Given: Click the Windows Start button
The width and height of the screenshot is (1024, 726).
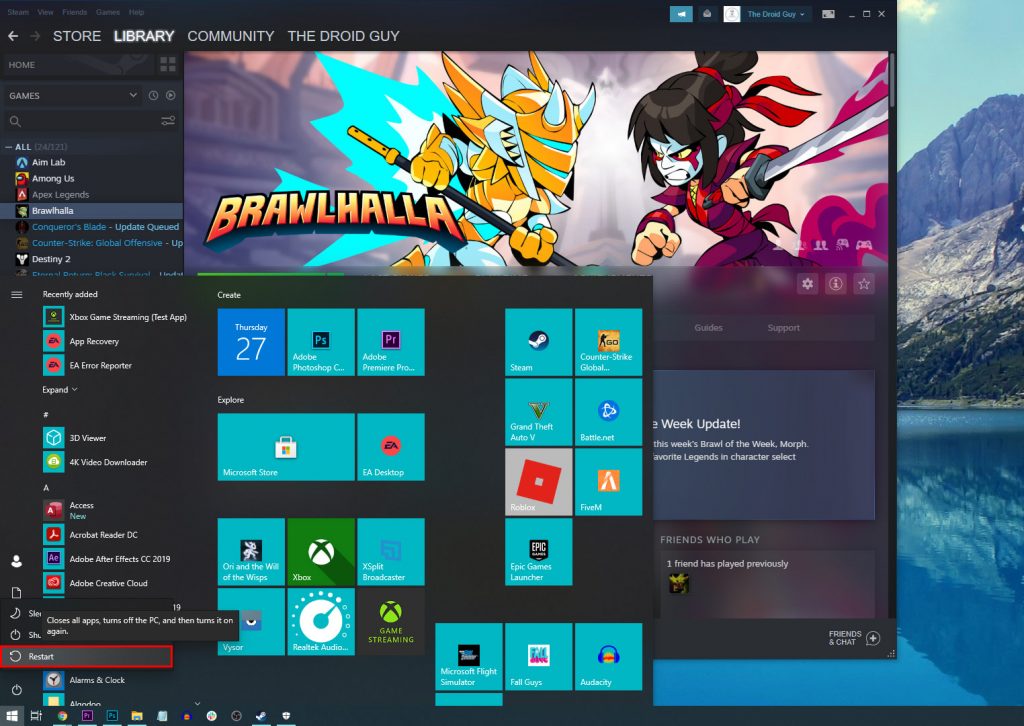Looking at the screenshot, I should 12,716.
